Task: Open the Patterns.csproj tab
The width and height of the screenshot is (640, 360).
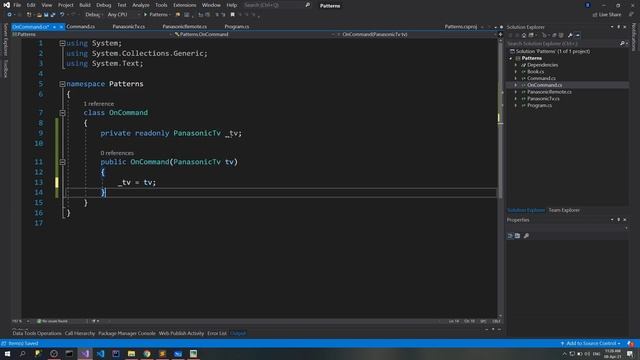Action: coord(461,27)
